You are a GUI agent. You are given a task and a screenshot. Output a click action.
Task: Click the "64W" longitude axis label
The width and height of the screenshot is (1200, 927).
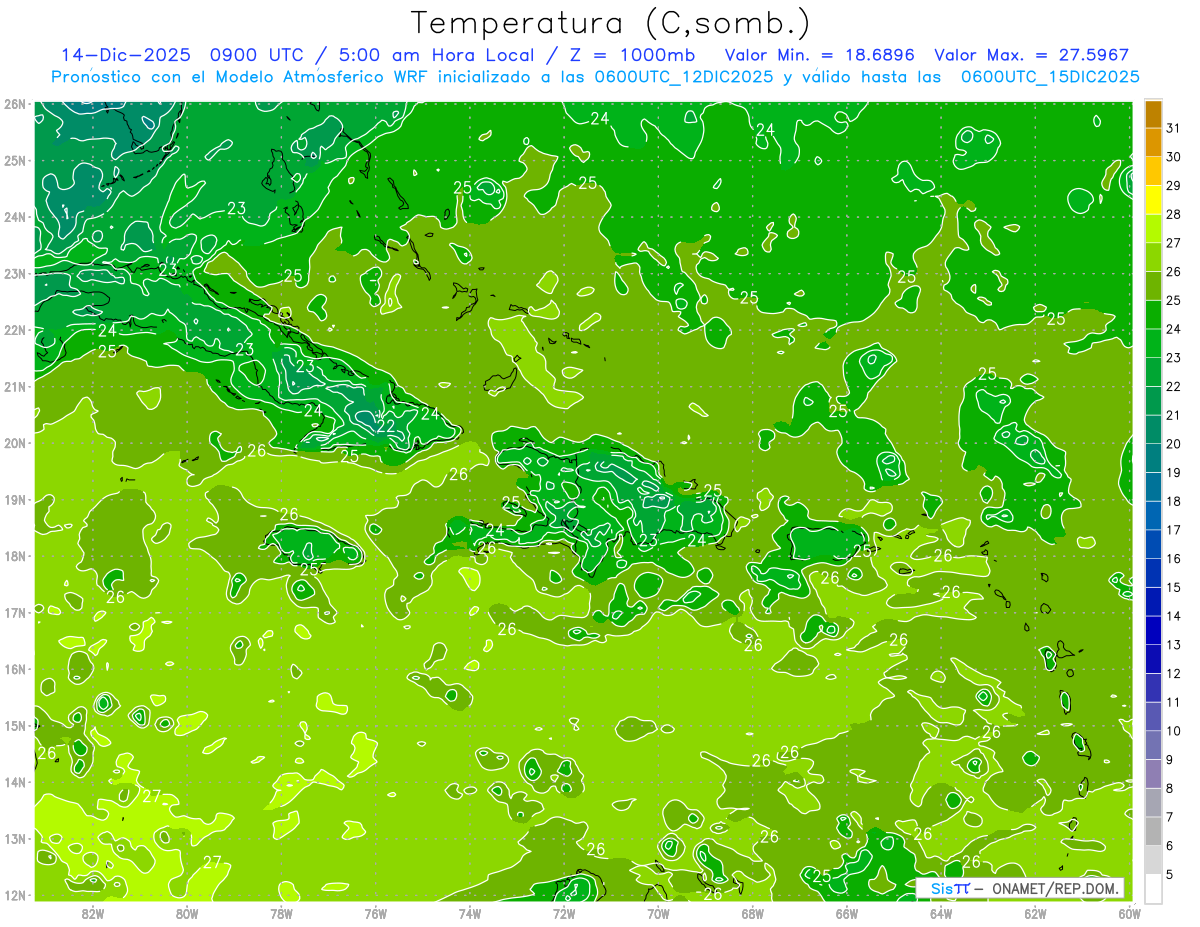941,913
